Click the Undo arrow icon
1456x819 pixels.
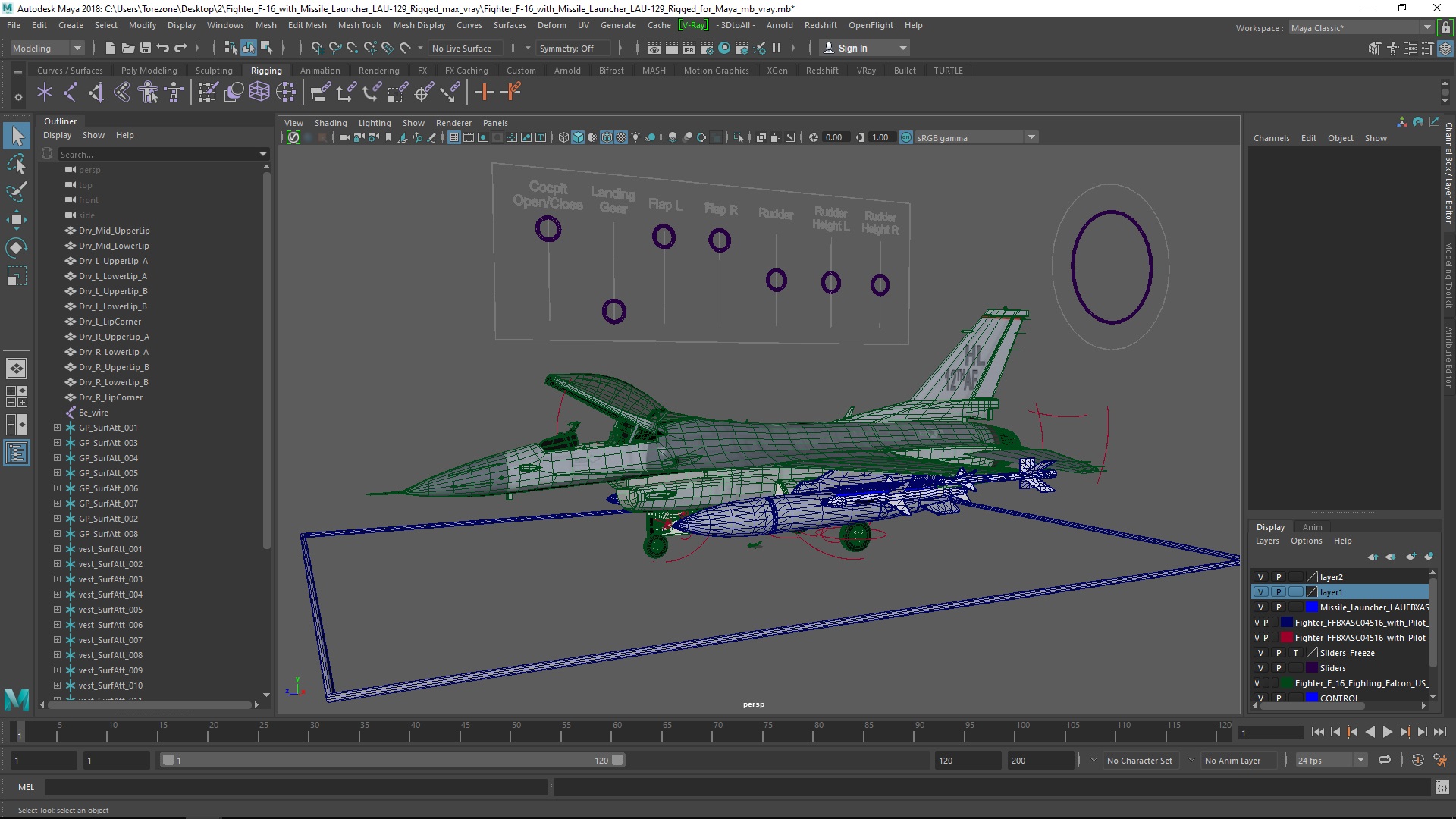(163, 48)
